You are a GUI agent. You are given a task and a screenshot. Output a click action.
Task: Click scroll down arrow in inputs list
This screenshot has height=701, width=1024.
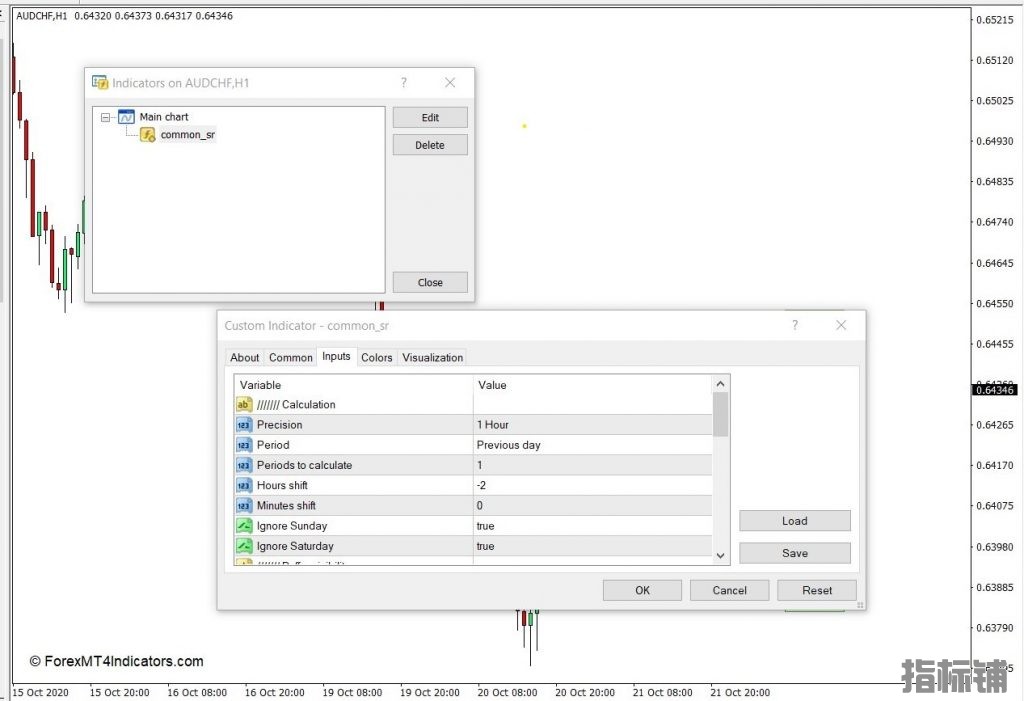pos(720,555)
